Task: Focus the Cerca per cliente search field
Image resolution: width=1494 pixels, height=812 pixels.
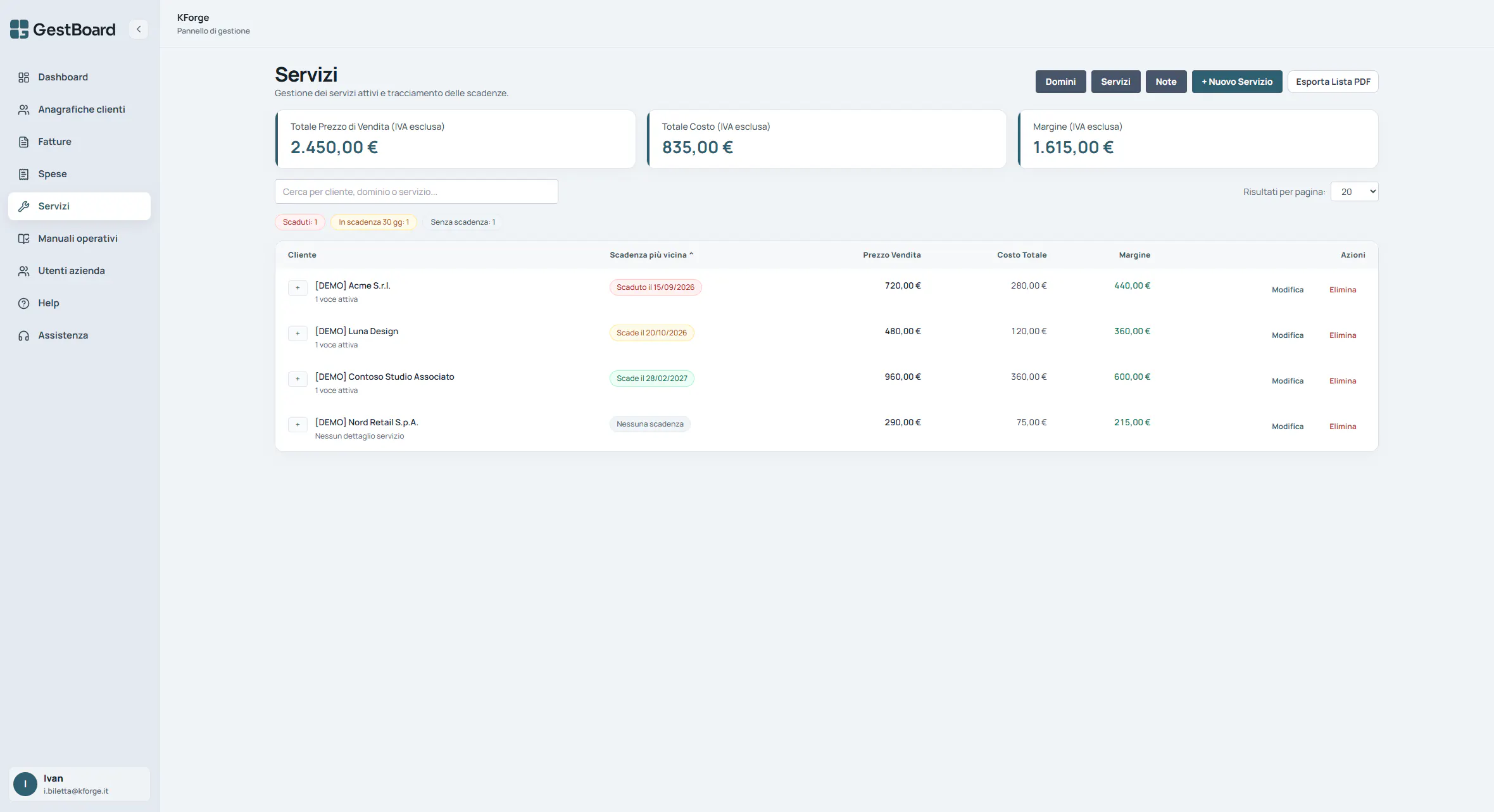Action: [417, 192]
